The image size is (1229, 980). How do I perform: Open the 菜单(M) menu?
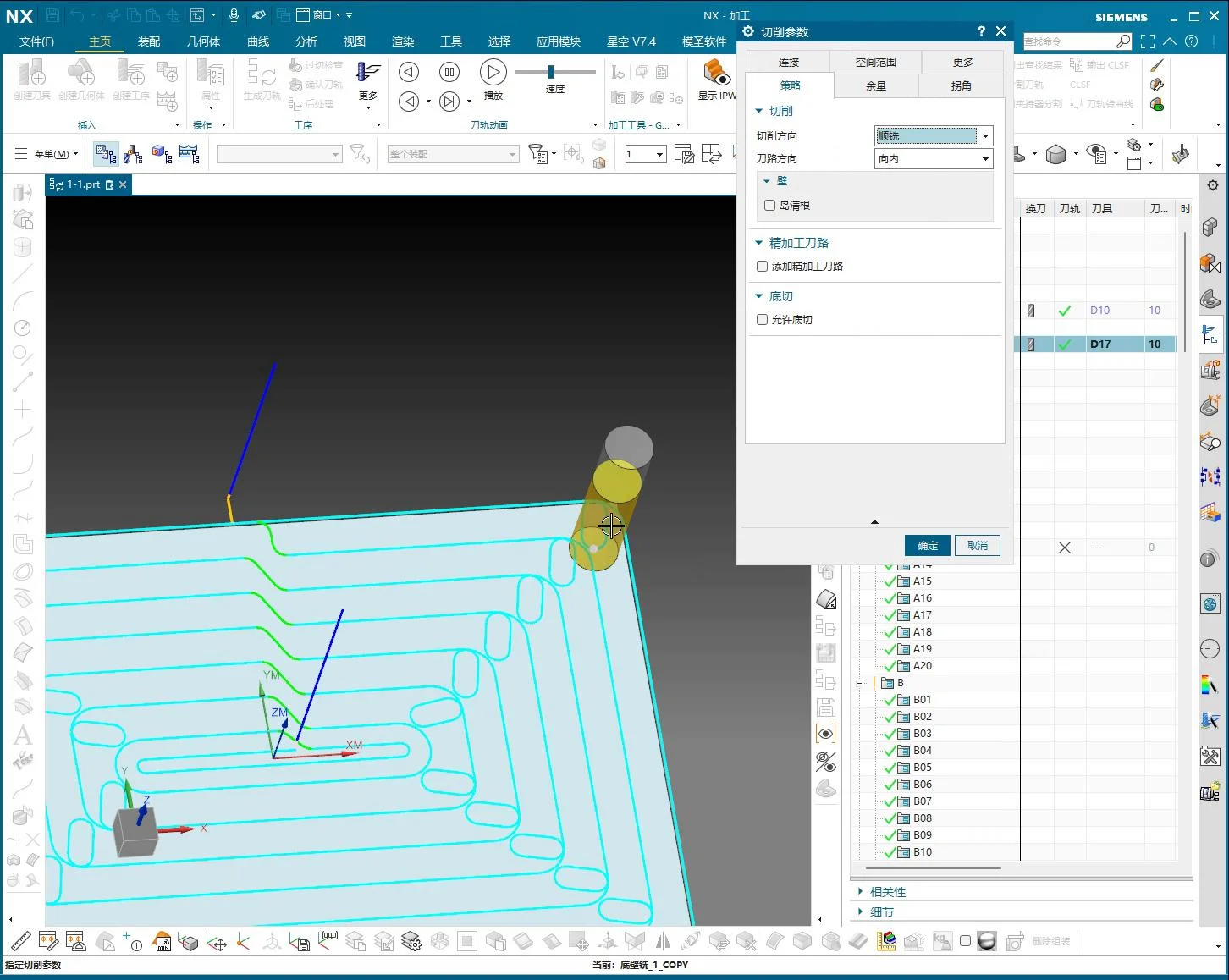pyautogui.click(x=51, y=154)
